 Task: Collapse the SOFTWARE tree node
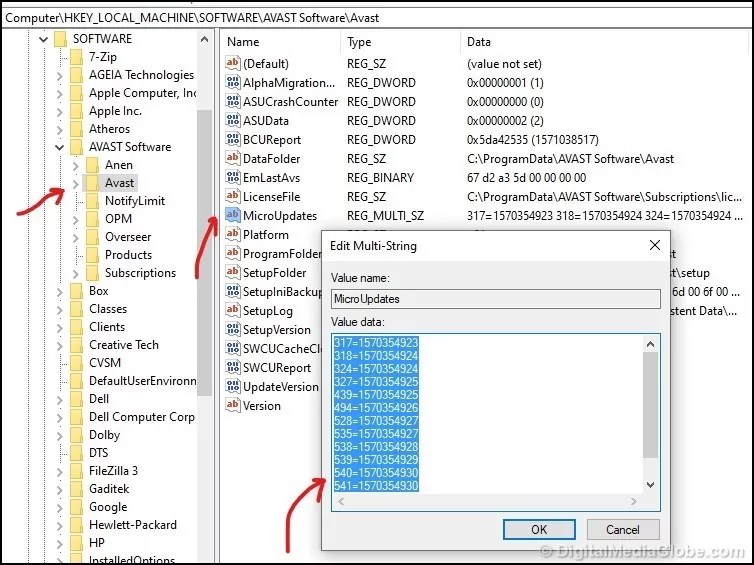point(43,39)
